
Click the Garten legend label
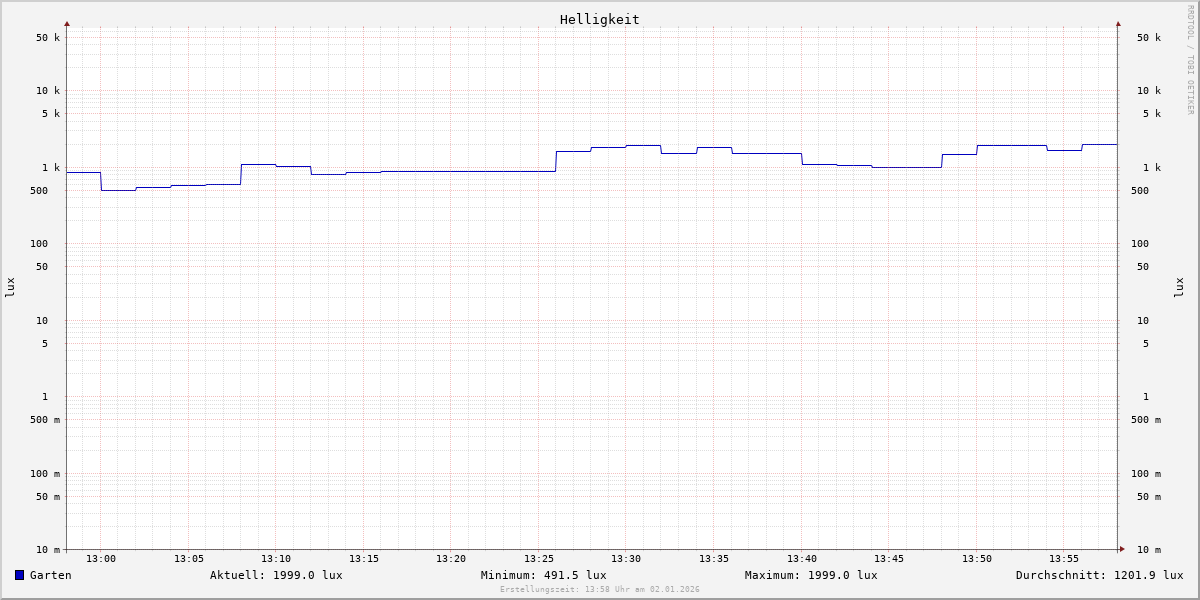[x=51, y=575]
